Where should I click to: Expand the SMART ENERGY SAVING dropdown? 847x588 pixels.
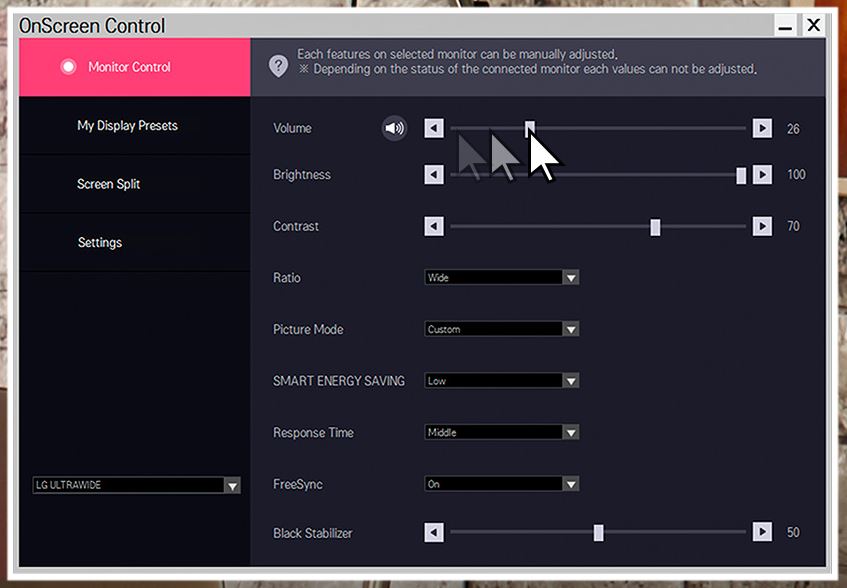point(502,381)
